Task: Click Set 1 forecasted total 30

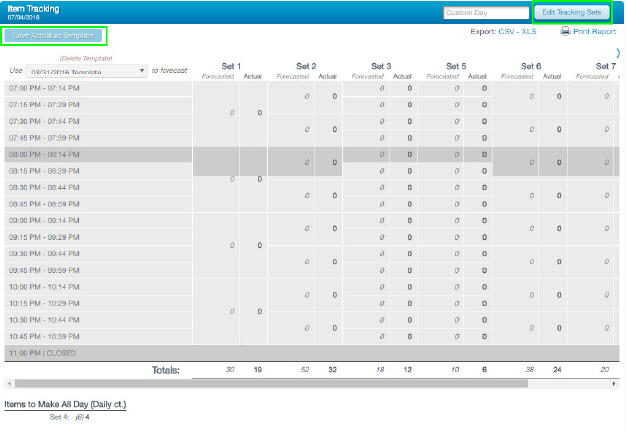Action: point(230,370)
